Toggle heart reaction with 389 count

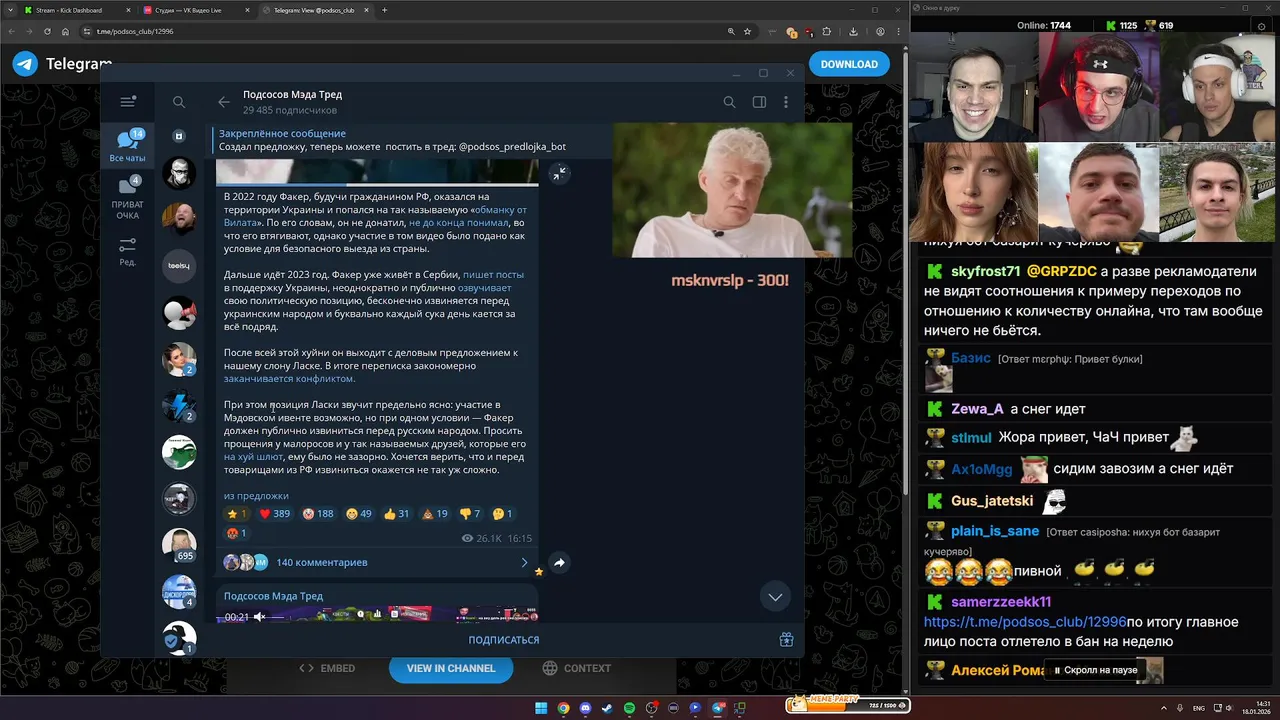(274, 514)
